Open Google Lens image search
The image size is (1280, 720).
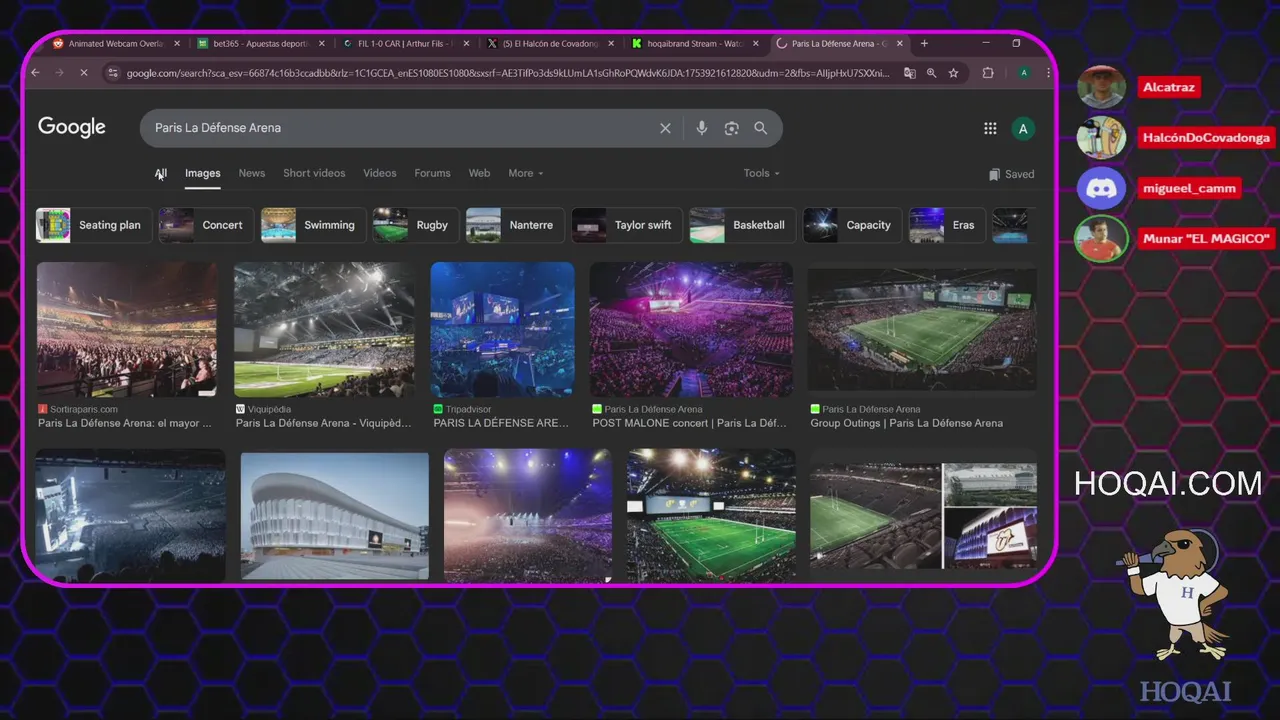tap(731, 128)
